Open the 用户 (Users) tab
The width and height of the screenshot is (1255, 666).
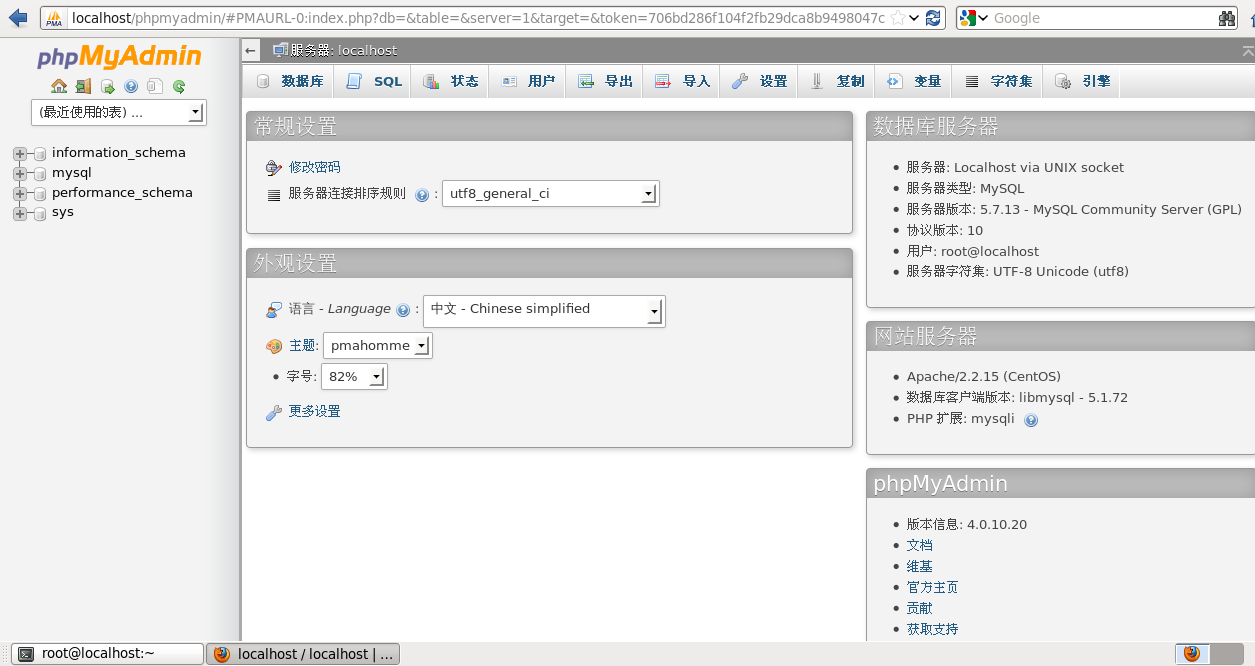528,82
